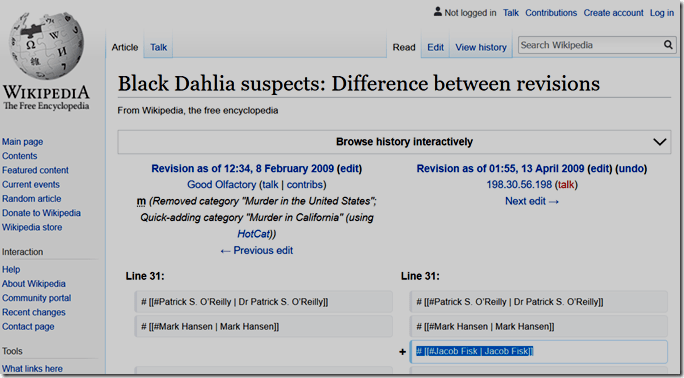The image size is (684, 378).
Task: Open Recent changes in the sidebar
Action: click(x=34, y=312)
